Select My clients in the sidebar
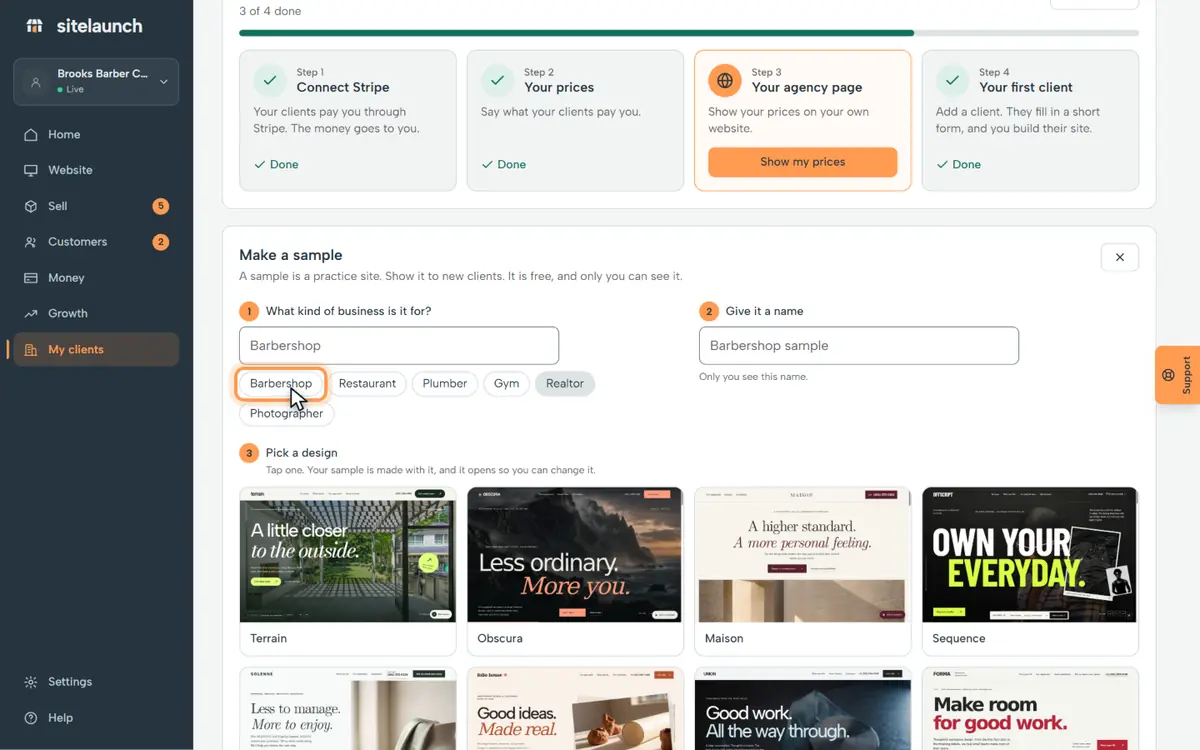 [x=96, y=349]
